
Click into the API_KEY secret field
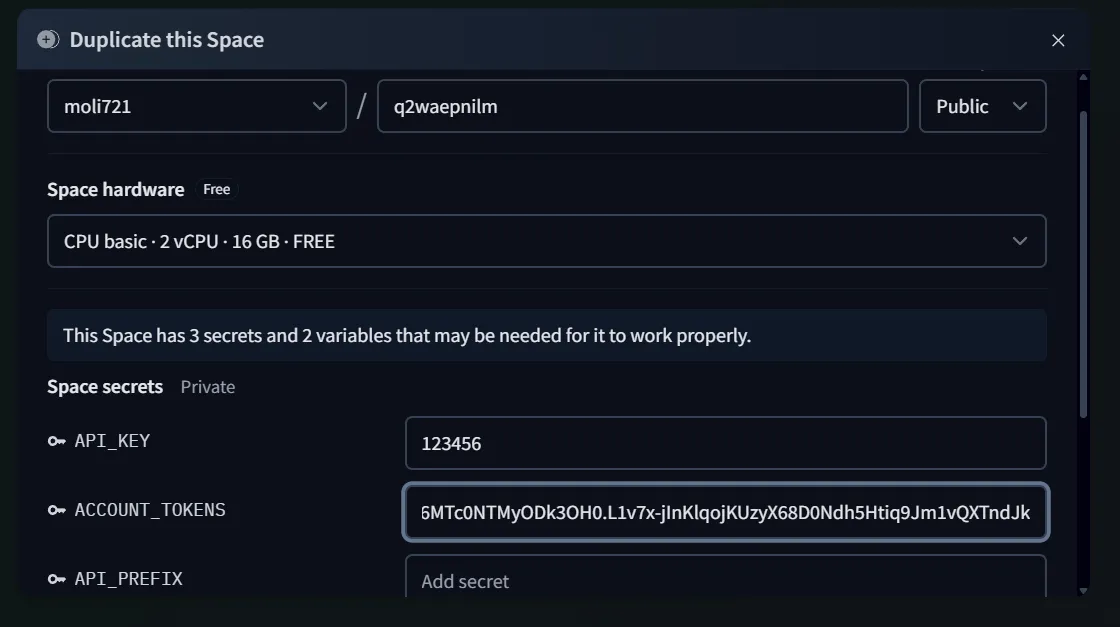click(725, 443)
